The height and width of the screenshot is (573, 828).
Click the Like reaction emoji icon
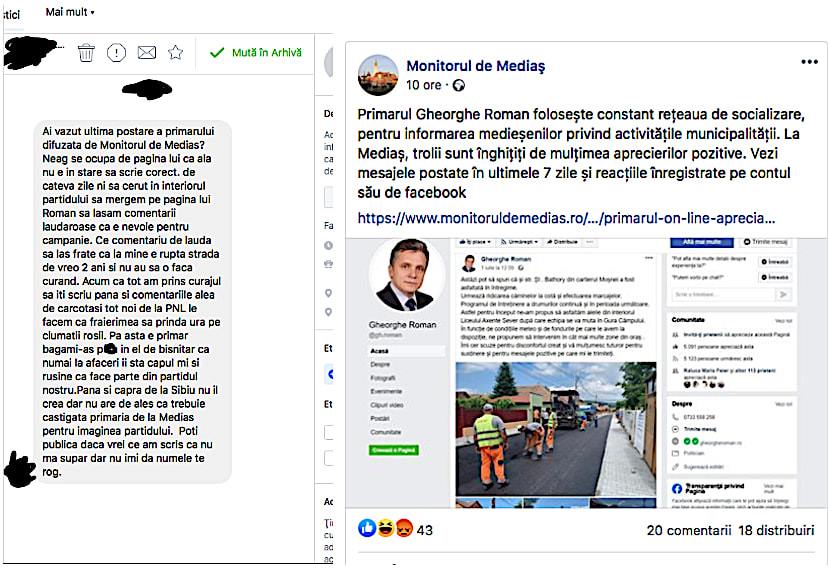coord(367,528)
